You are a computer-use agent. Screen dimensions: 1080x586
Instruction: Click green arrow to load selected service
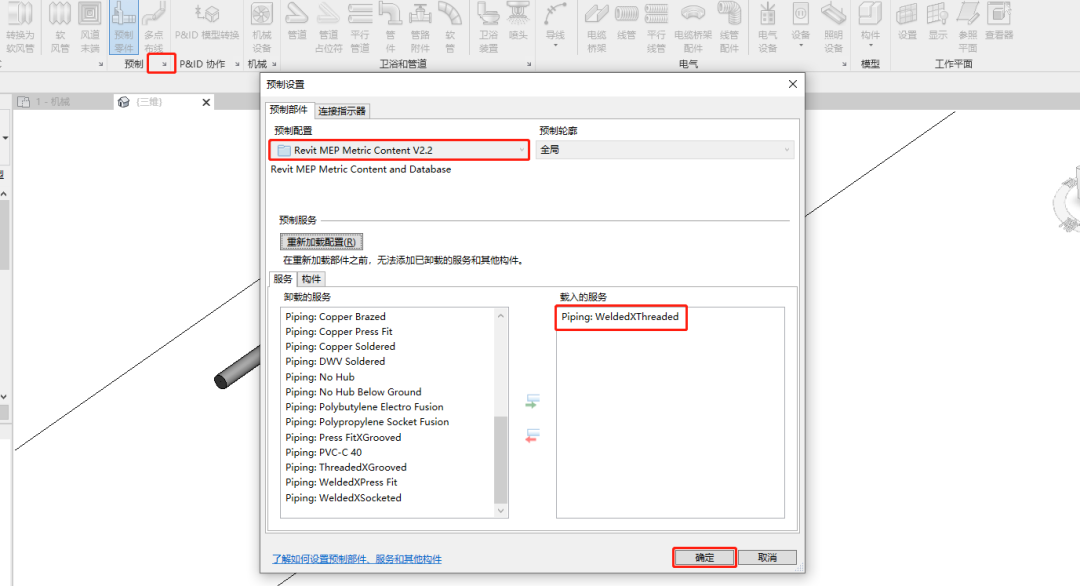click(x=532, y=401)
